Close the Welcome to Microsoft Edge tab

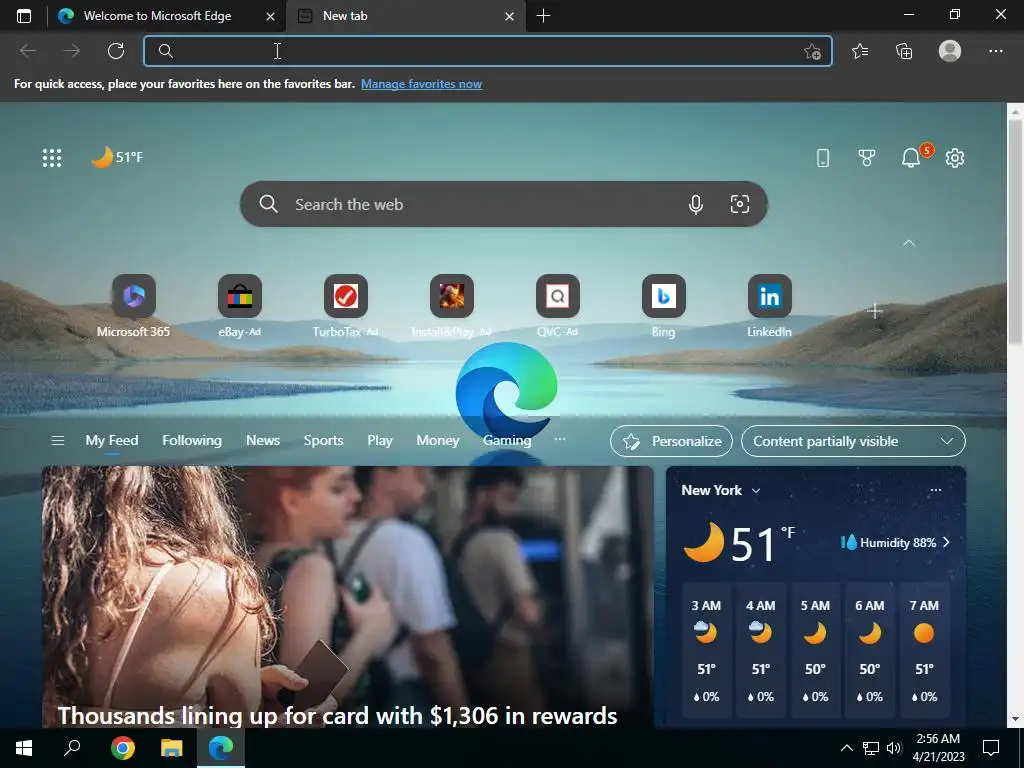(x=270, y=16)
